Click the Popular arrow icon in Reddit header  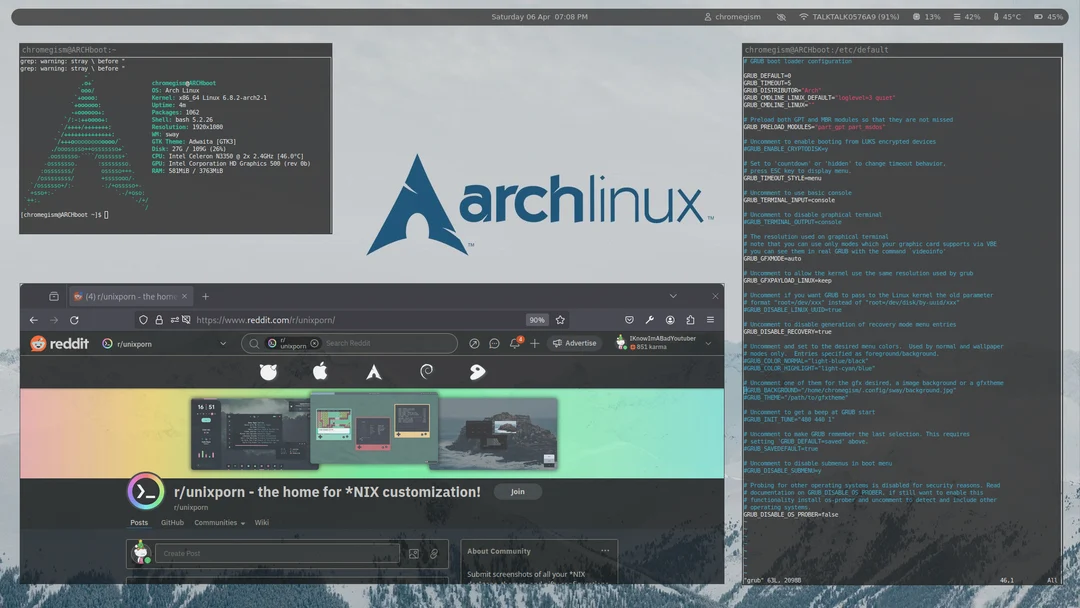474,343
